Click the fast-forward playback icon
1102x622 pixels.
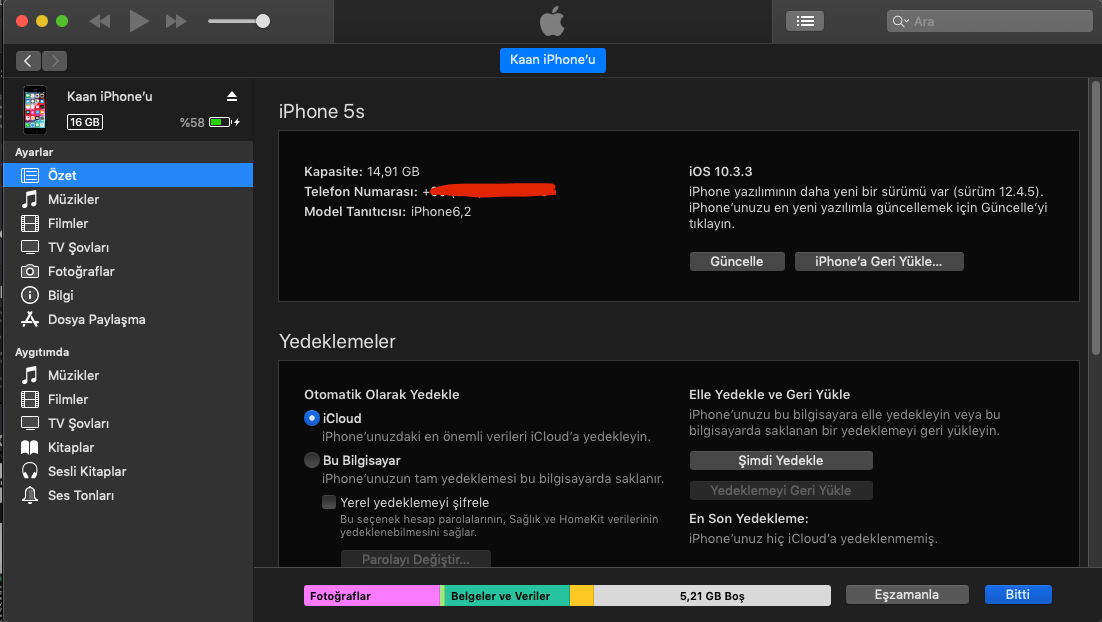tap(176, 21)
